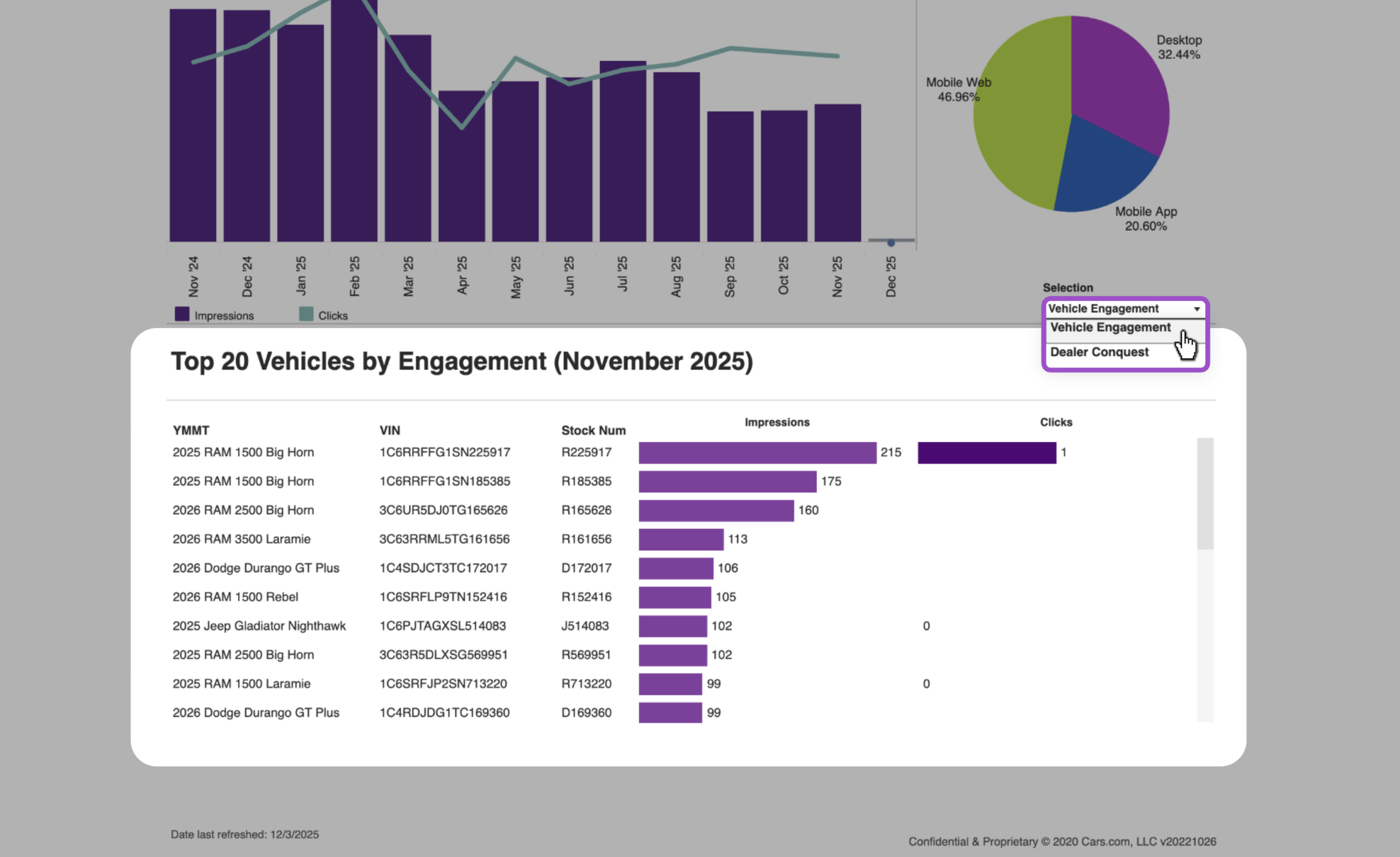Click the Sep '25 impressions bar
The image size is (1400, 857).
click(x=730, y=176)
